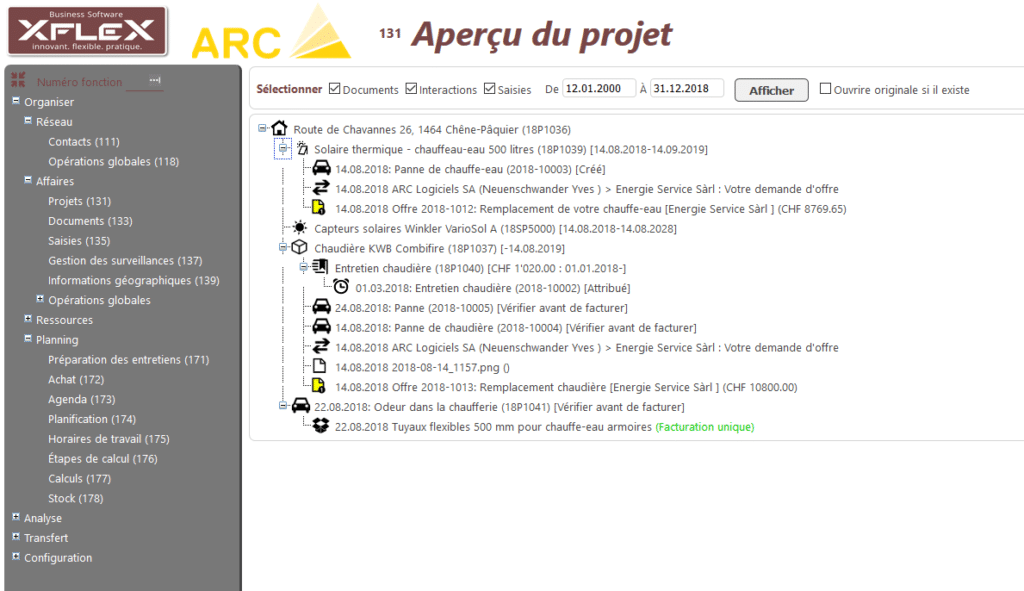Click yellow offer document icon for Offre 2018-1012

click(319, 208)
